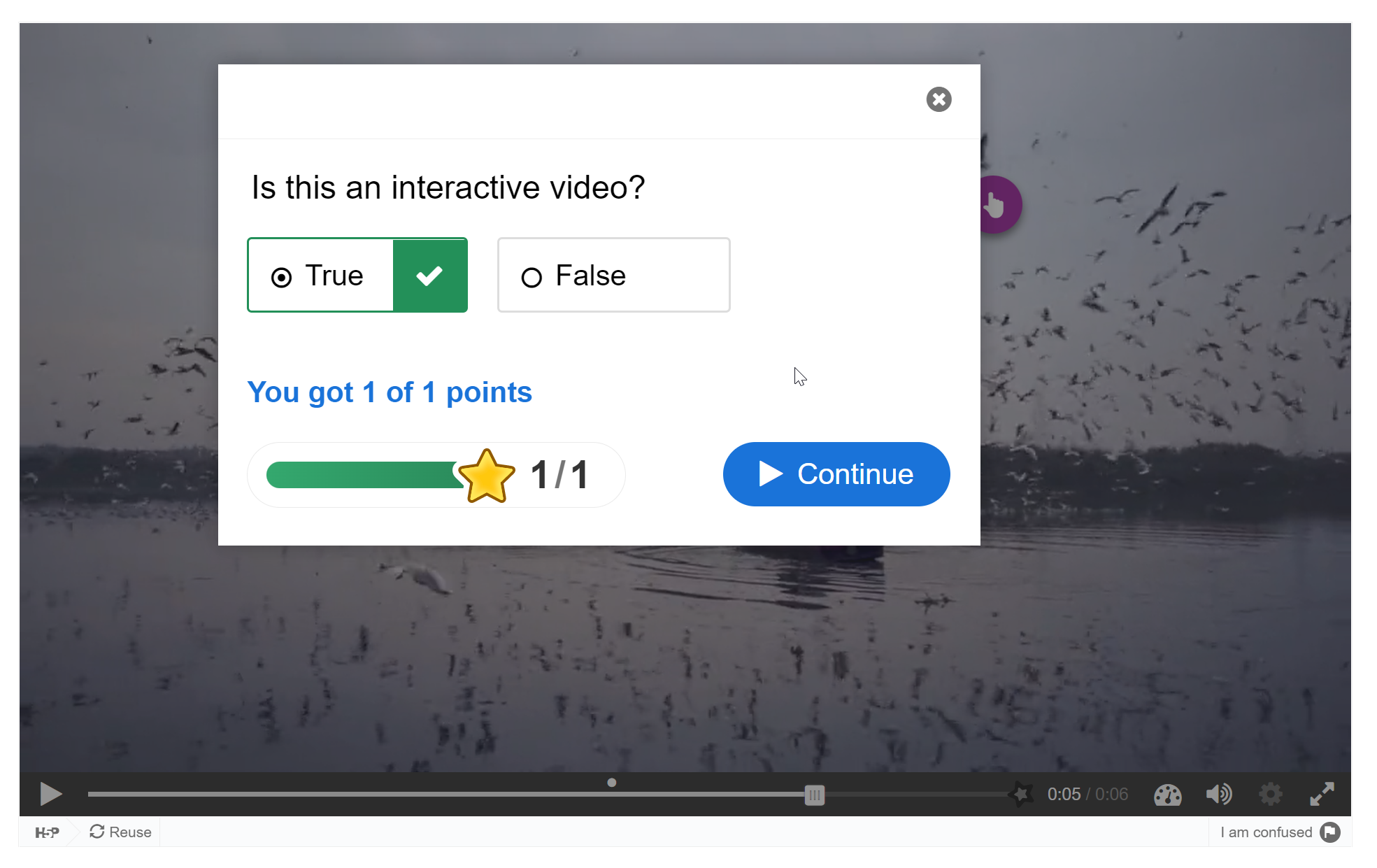Play the video
Image resolution: width=1377 pixels, height=868 pixels.
pyautogui.click(x=50, y=794)
